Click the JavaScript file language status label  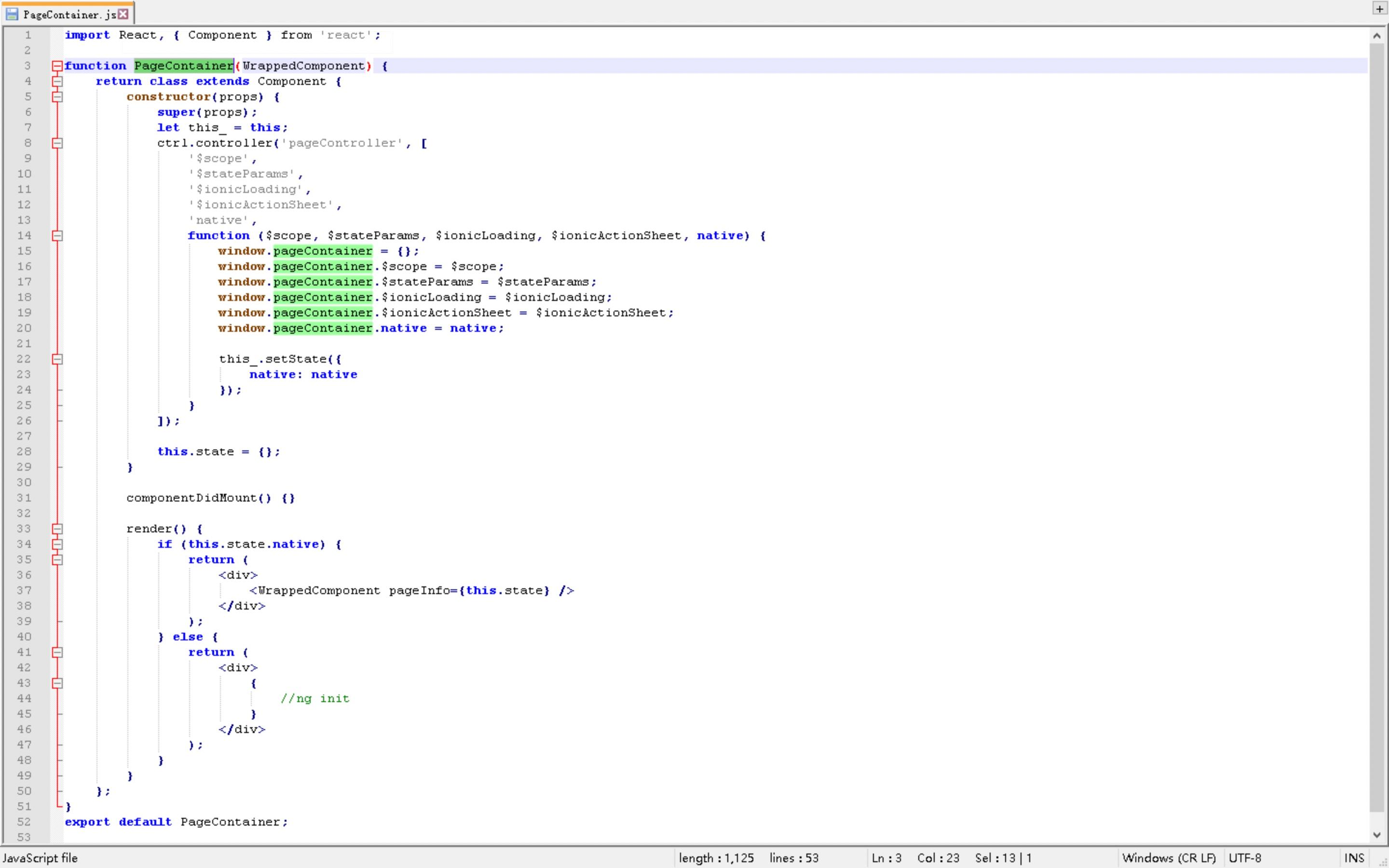coord(40,858)
